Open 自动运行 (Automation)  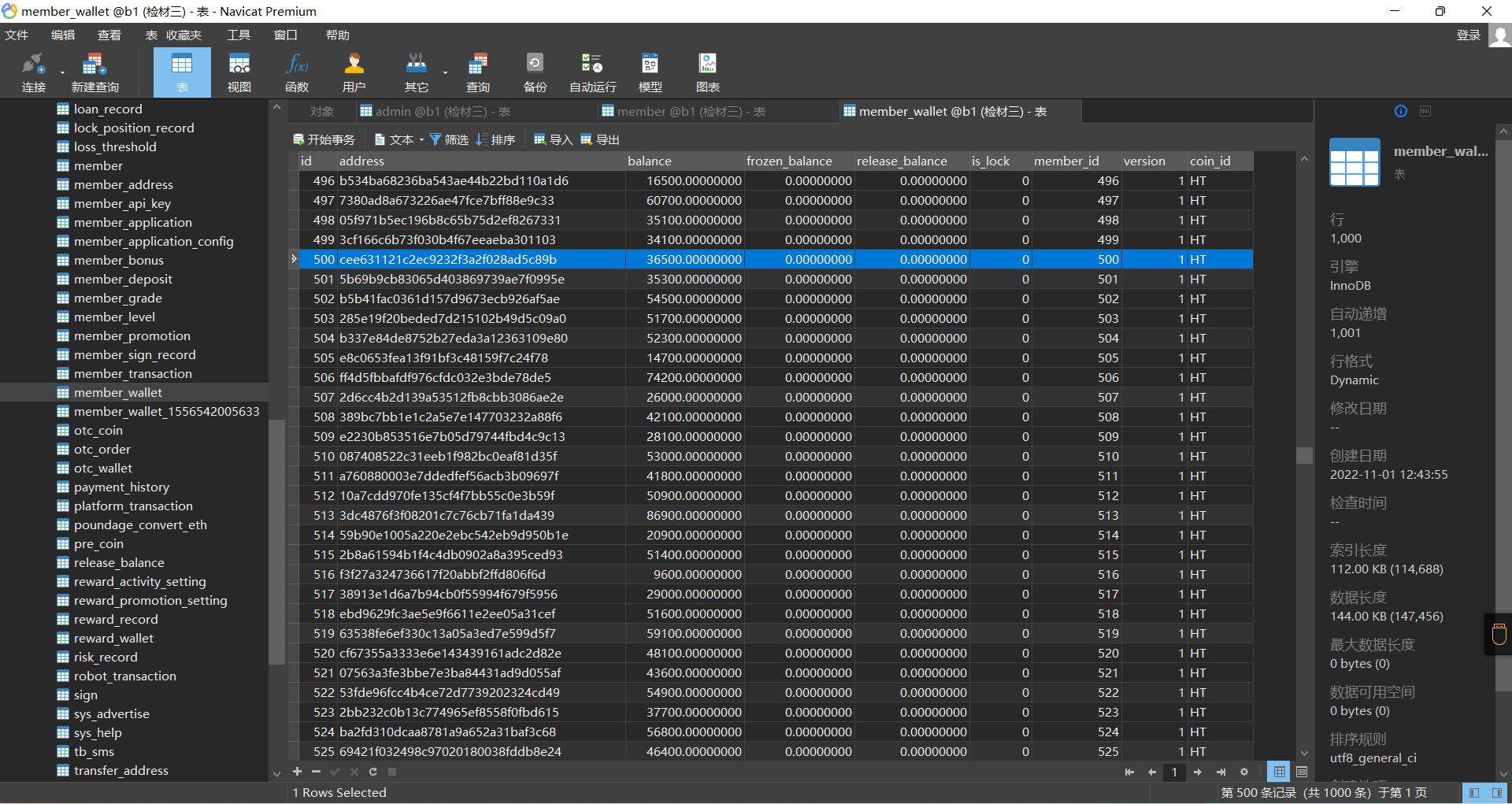click(x=593, y=72)
